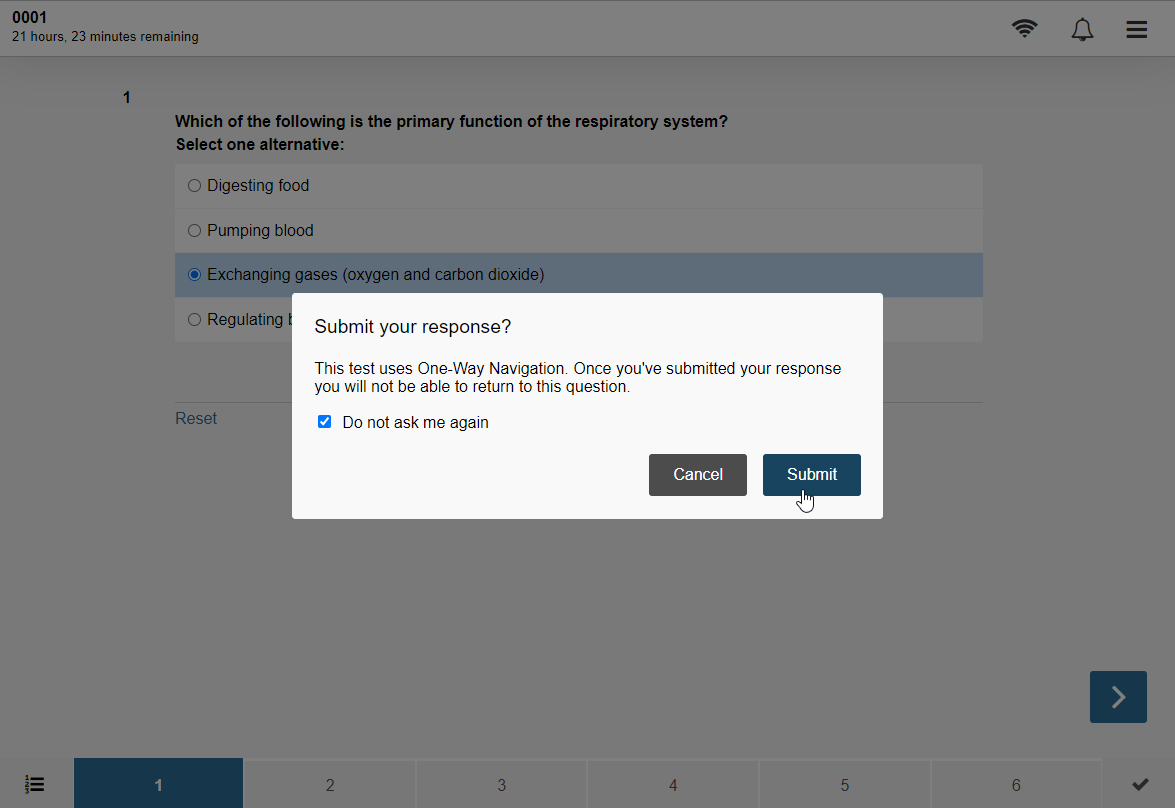Switch to question tab 2
This screenshot has width=1175, height=808.
330,784
